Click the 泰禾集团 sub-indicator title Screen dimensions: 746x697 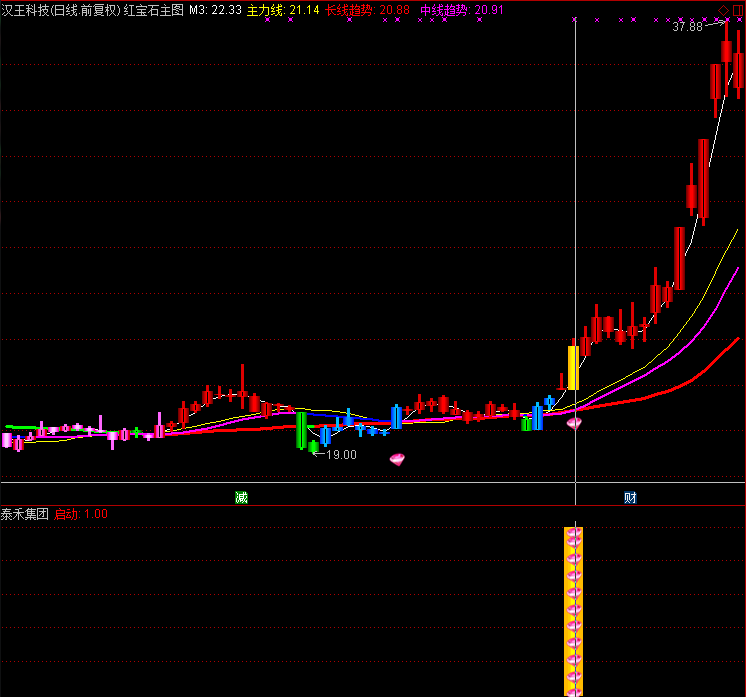(25, 514)
